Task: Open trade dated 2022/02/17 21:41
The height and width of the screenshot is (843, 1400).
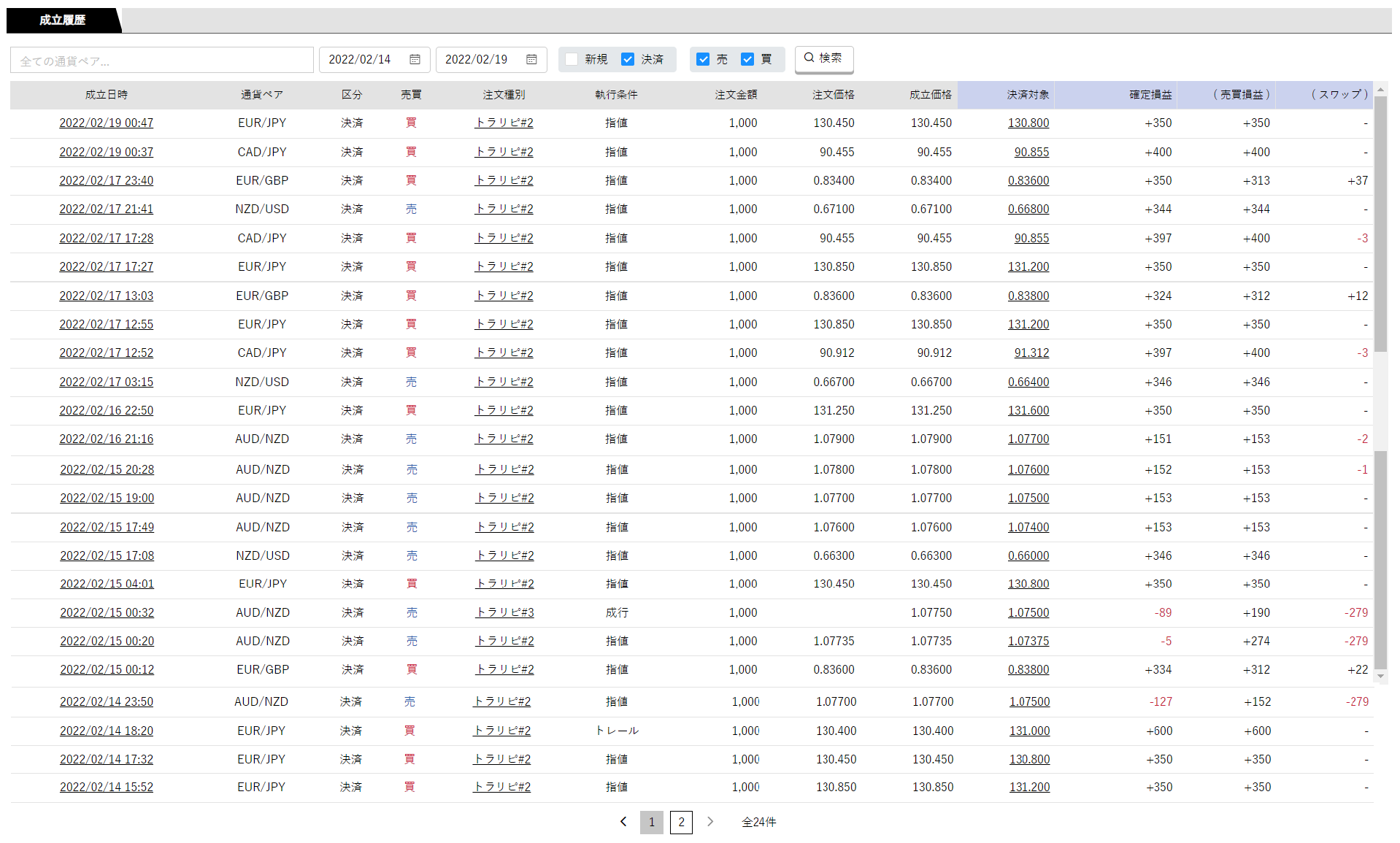Action: (x=107, y=209)
